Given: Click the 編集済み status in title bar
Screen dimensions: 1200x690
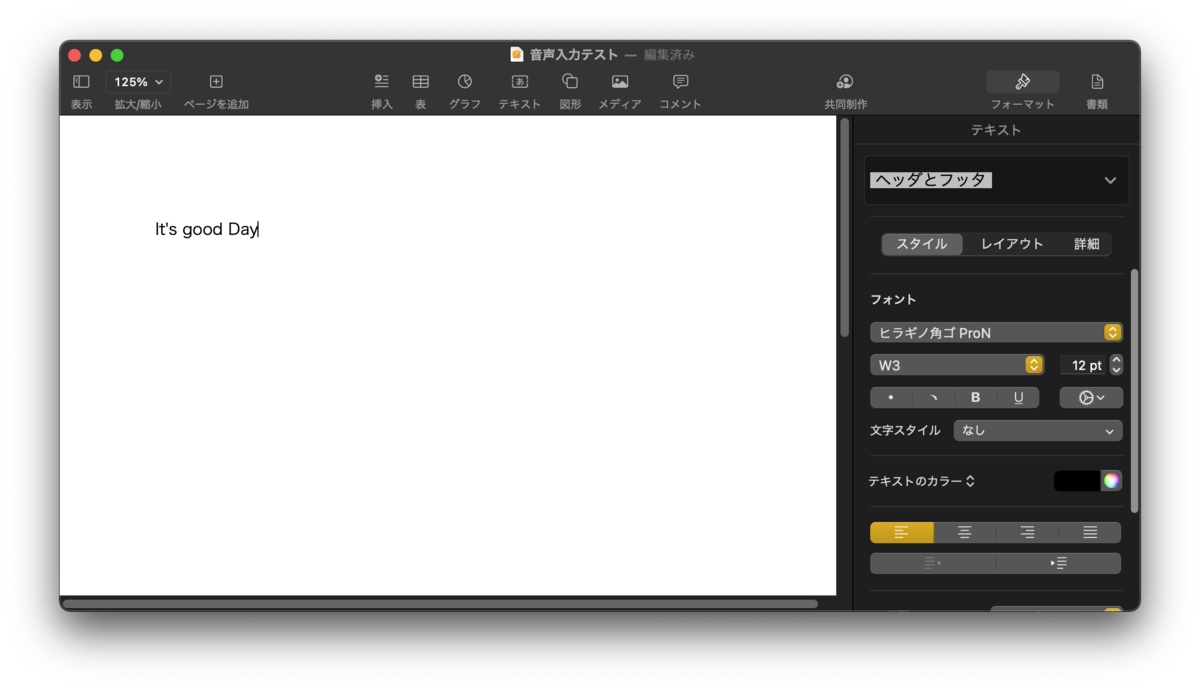Looking at the screenshot, I should pos(669,55).
